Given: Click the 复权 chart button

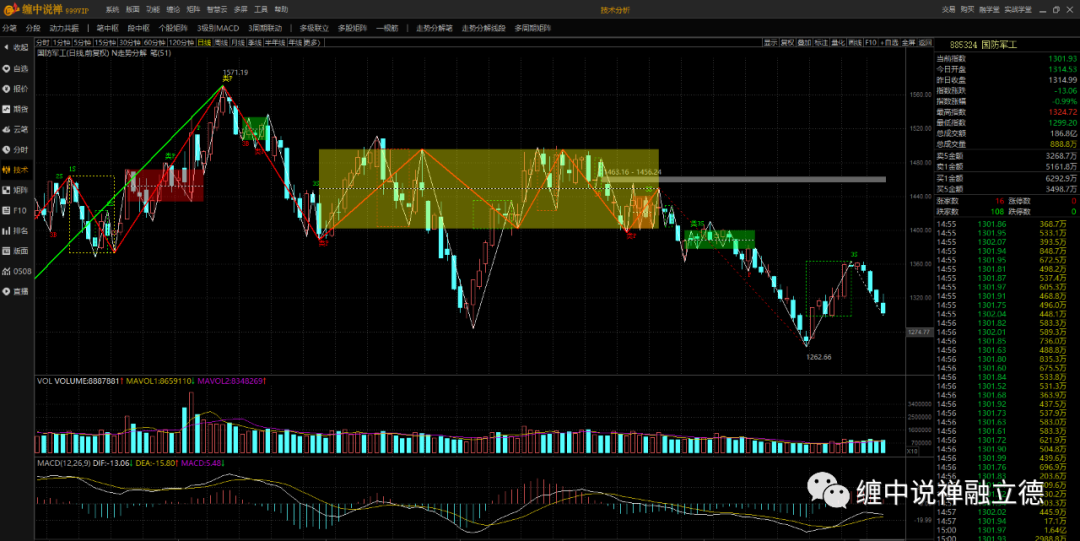Looking at the screenshot, I should 787,43.
